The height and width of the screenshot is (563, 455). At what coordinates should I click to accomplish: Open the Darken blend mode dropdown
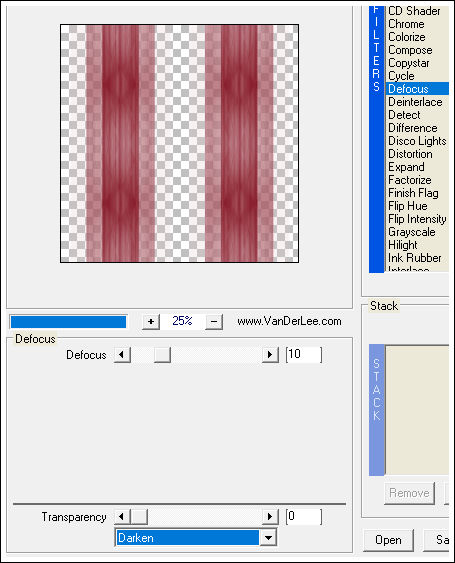268,538
